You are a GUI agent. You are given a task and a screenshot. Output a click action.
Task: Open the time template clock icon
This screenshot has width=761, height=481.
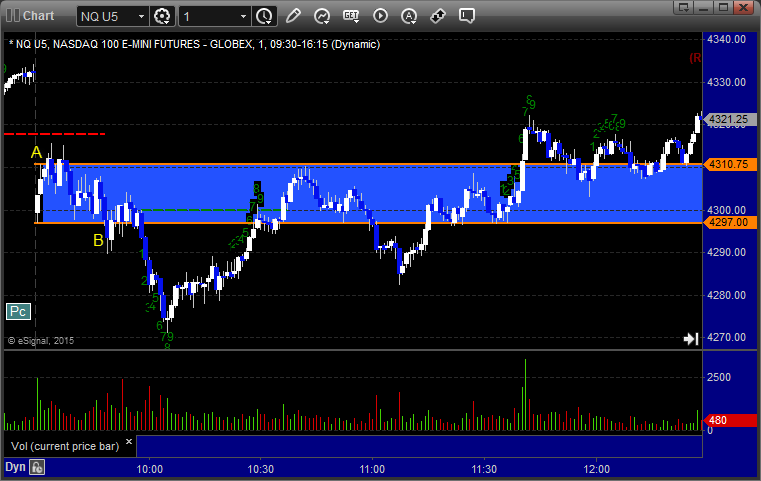point(265,16)
